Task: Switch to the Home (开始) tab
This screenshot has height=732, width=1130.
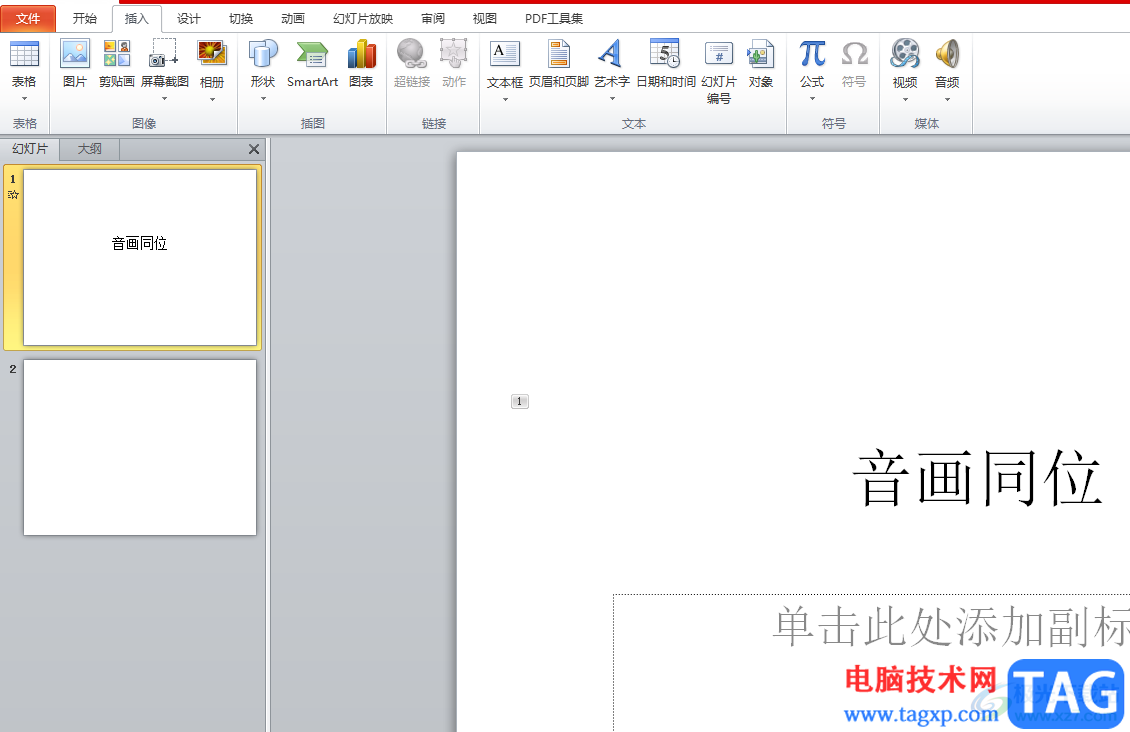Action: [x=84, y=19]
